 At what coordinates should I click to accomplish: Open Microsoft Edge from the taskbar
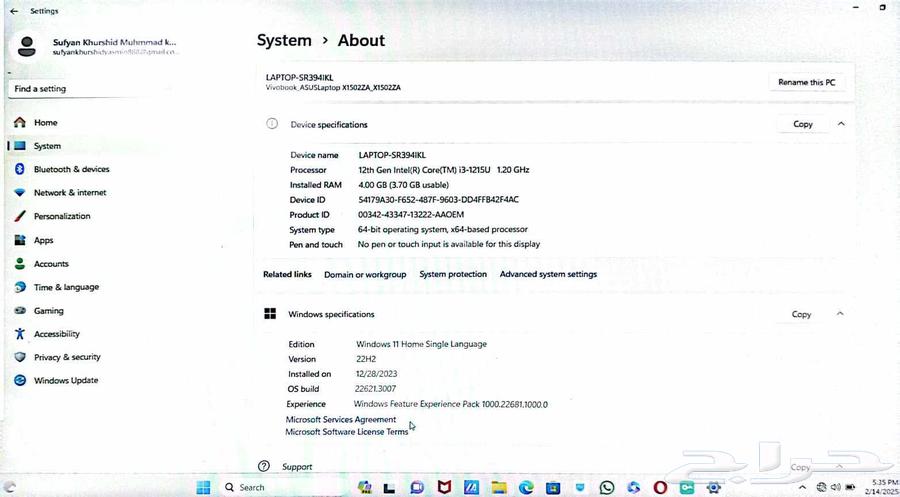[x=526, y=487]
